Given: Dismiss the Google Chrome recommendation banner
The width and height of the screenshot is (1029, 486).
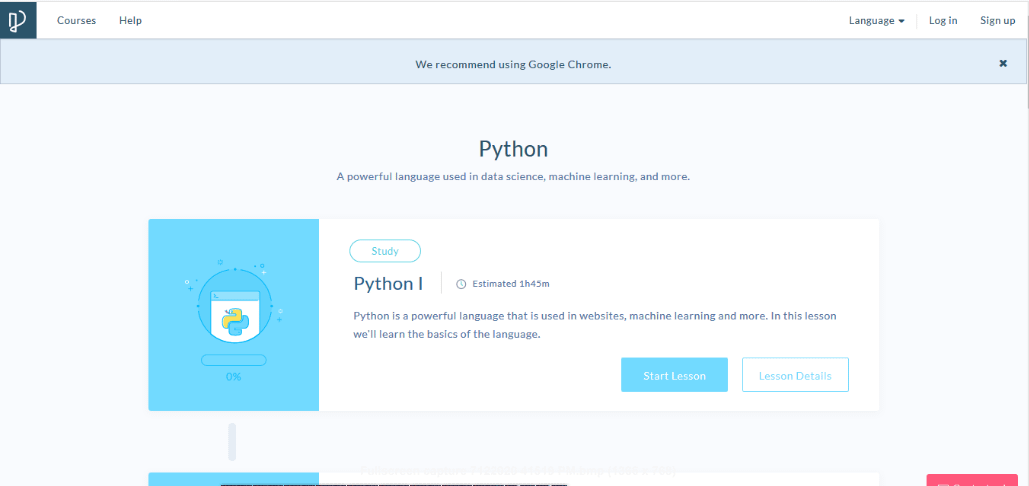Looking at the screenshot, I should pyautogui.click(x=1002, y=63).
